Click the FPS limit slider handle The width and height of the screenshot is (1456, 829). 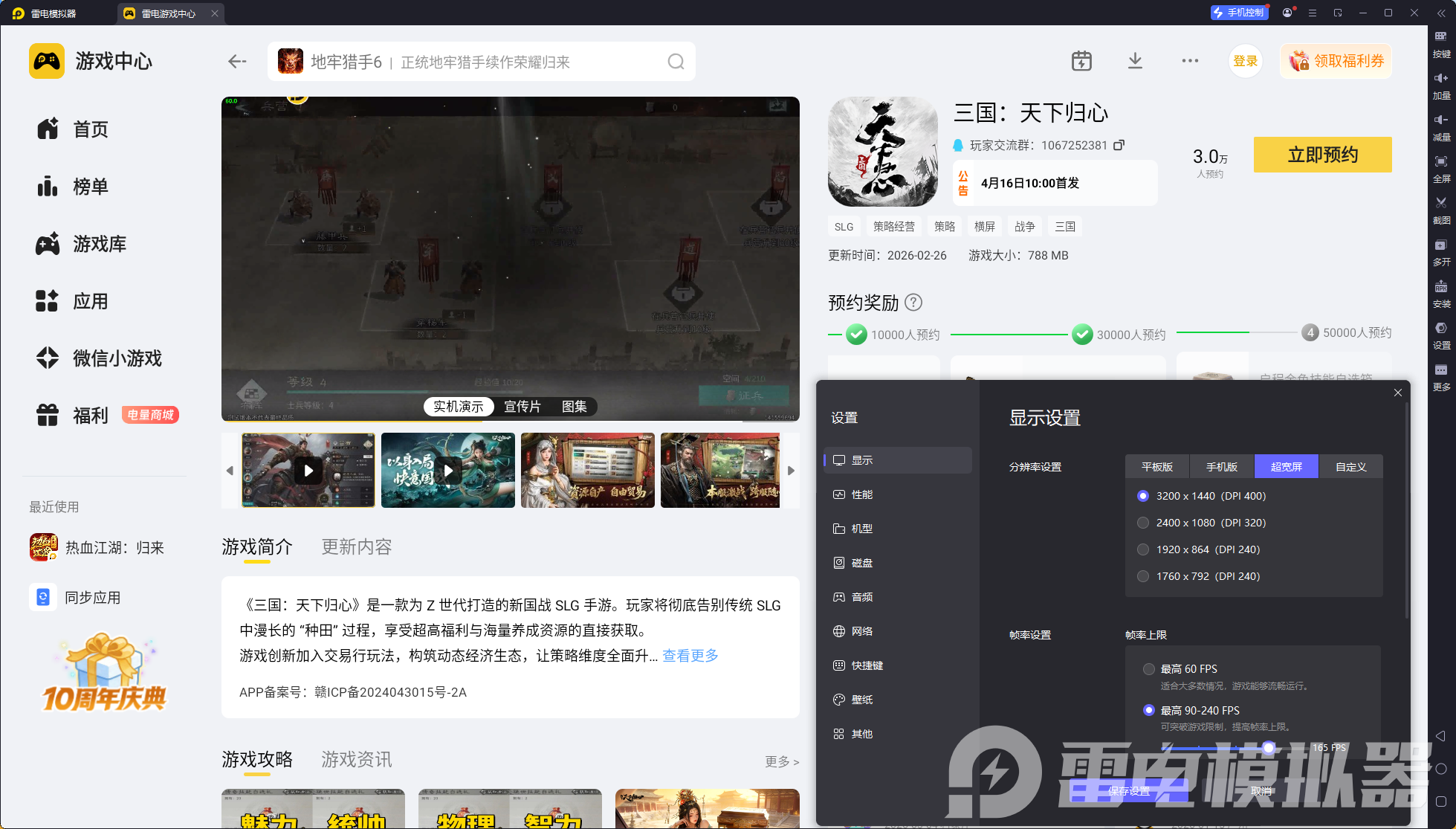(x=1269, y=747)
